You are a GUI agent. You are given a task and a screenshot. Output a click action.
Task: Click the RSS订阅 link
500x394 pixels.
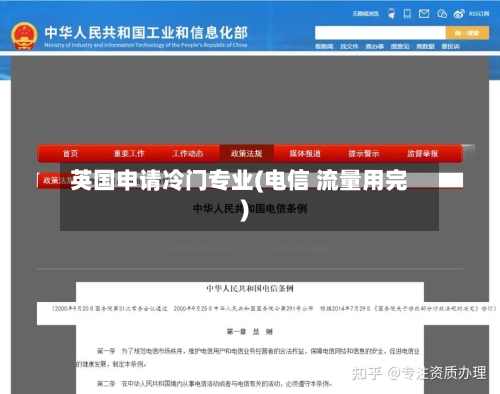click(x=479, y=14)
